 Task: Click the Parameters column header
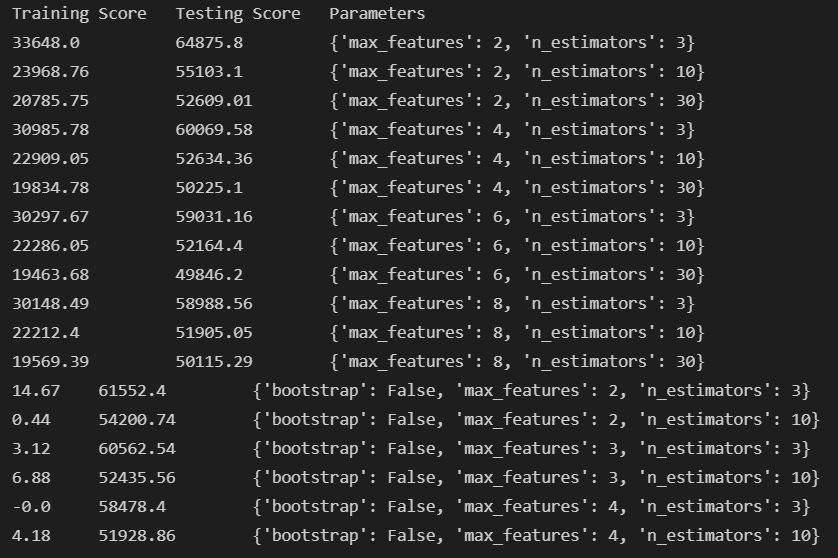377,14
